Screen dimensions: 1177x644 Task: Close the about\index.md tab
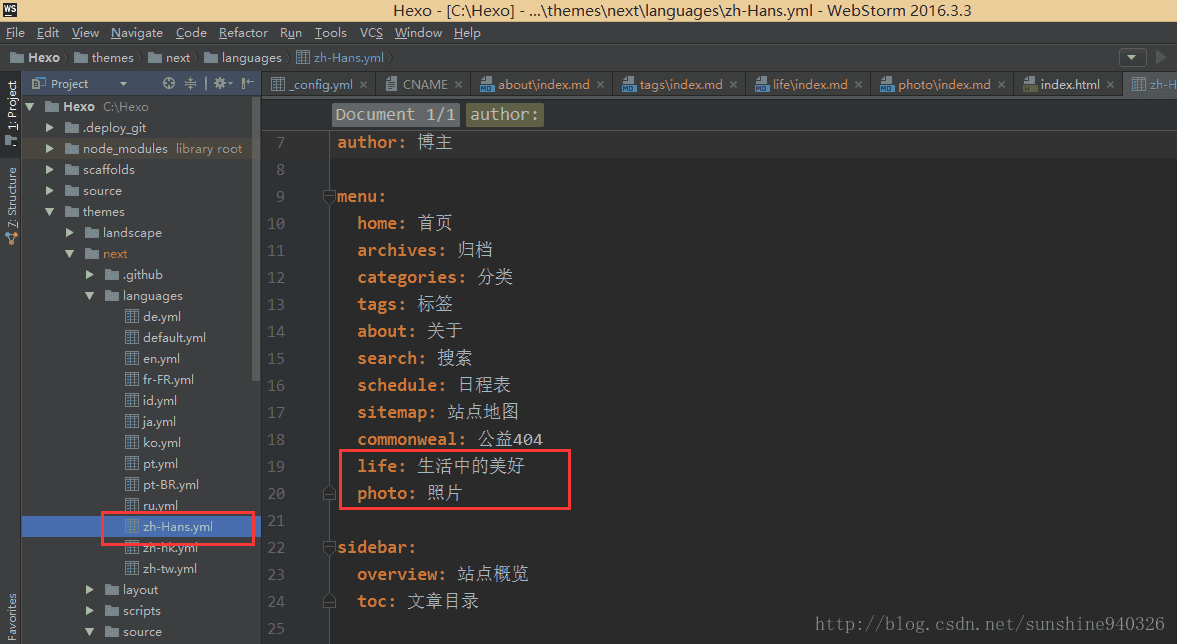tap(601, 85)
